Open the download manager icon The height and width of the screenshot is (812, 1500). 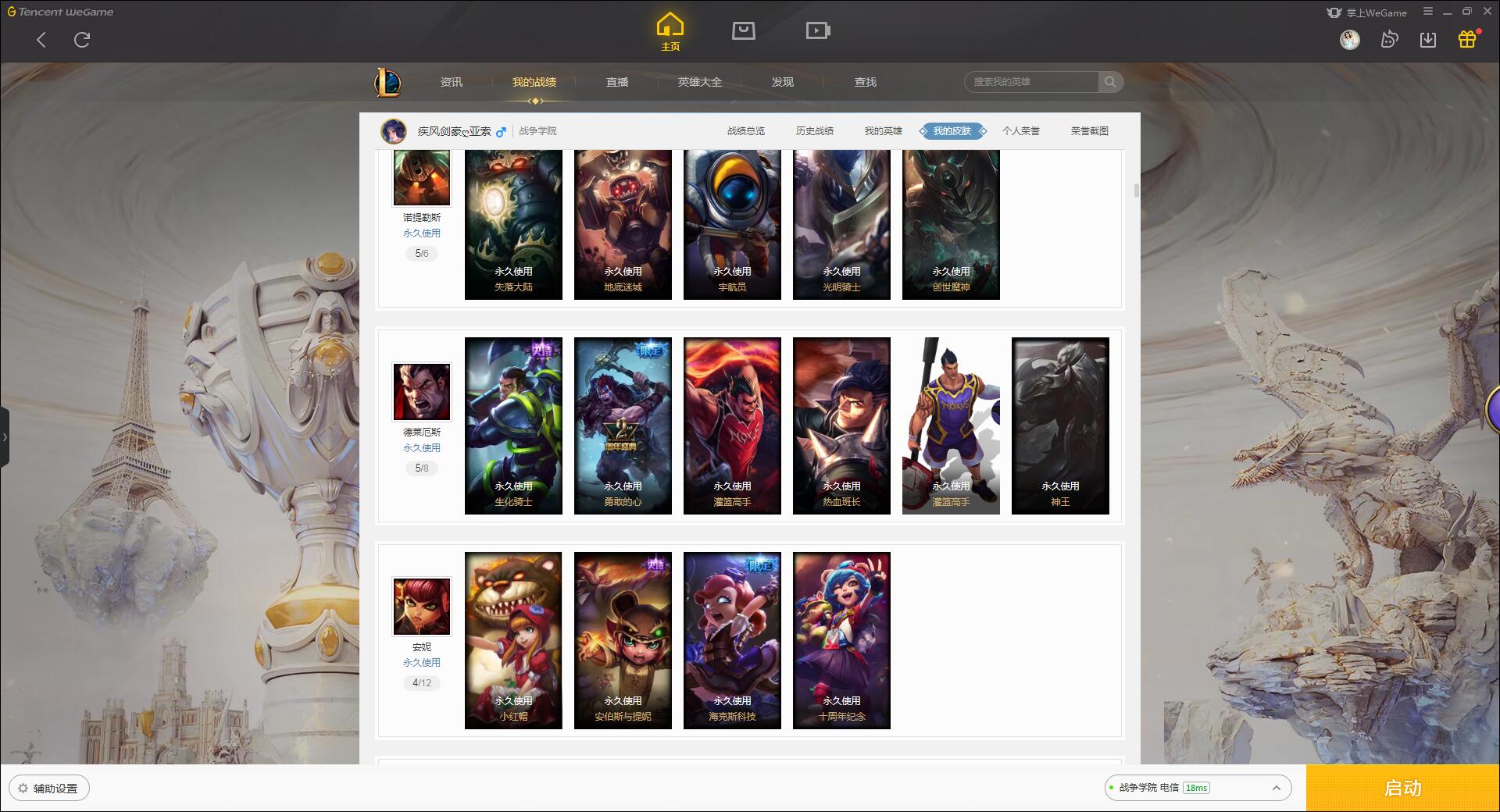coord(1428,40)
